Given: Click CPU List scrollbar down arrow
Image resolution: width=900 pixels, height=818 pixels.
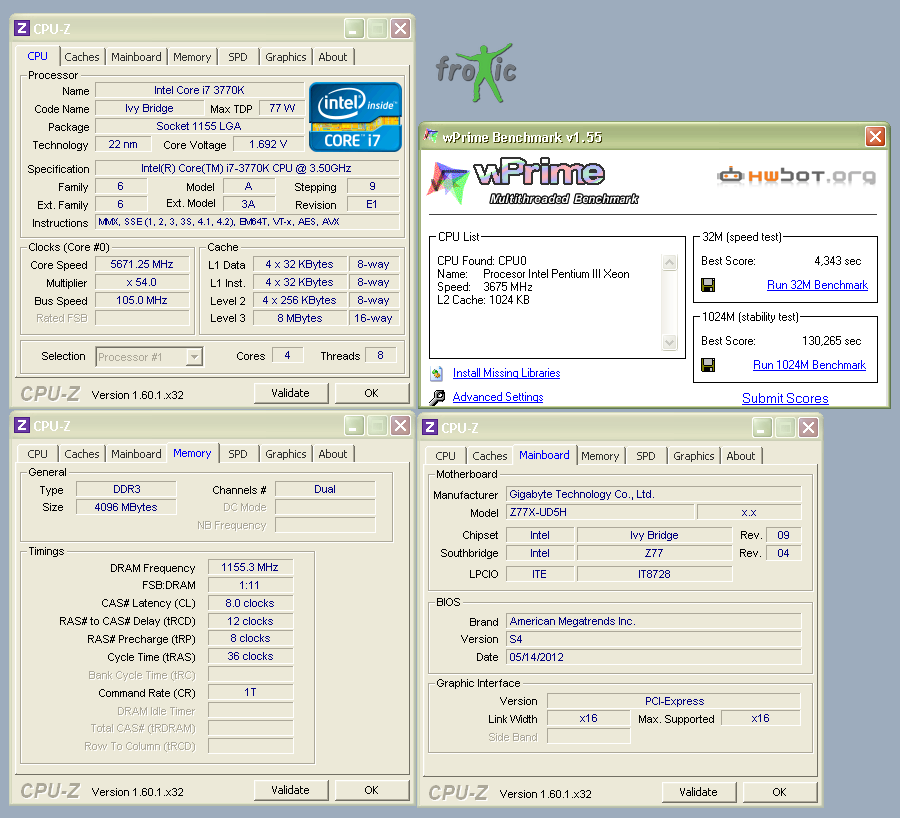Looking at the screenshot, I should (x=669, y=343).
